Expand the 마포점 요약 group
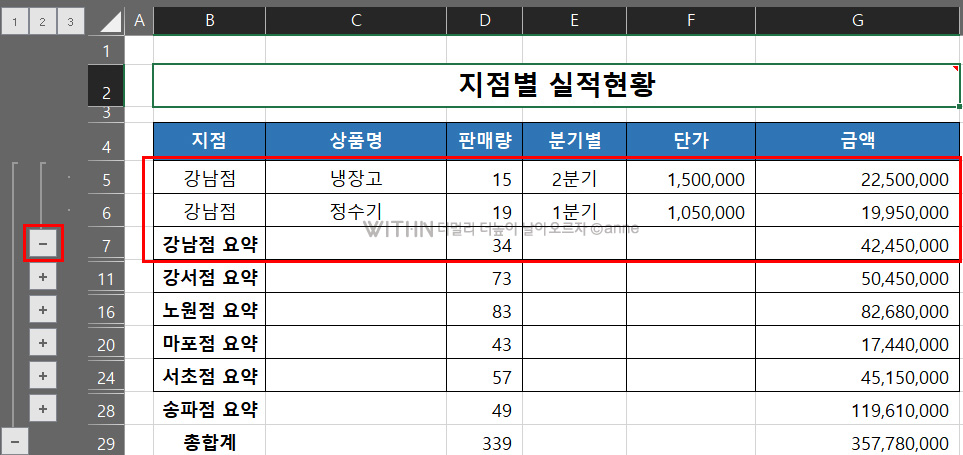 click(43, 343)
